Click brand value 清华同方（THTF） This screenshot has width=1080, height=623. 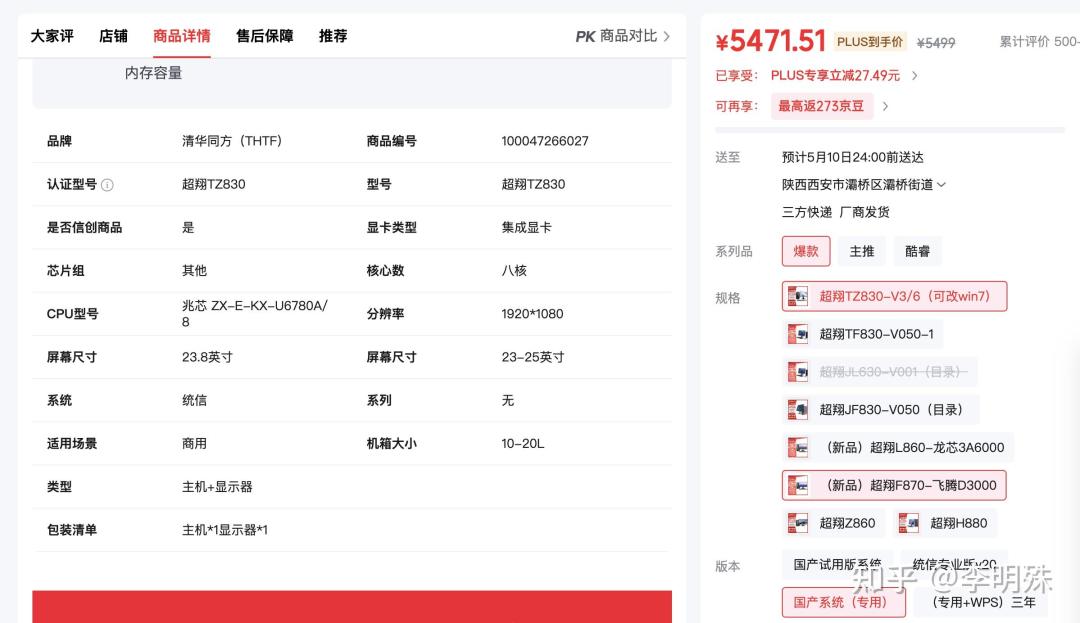(x=232, y=141)
